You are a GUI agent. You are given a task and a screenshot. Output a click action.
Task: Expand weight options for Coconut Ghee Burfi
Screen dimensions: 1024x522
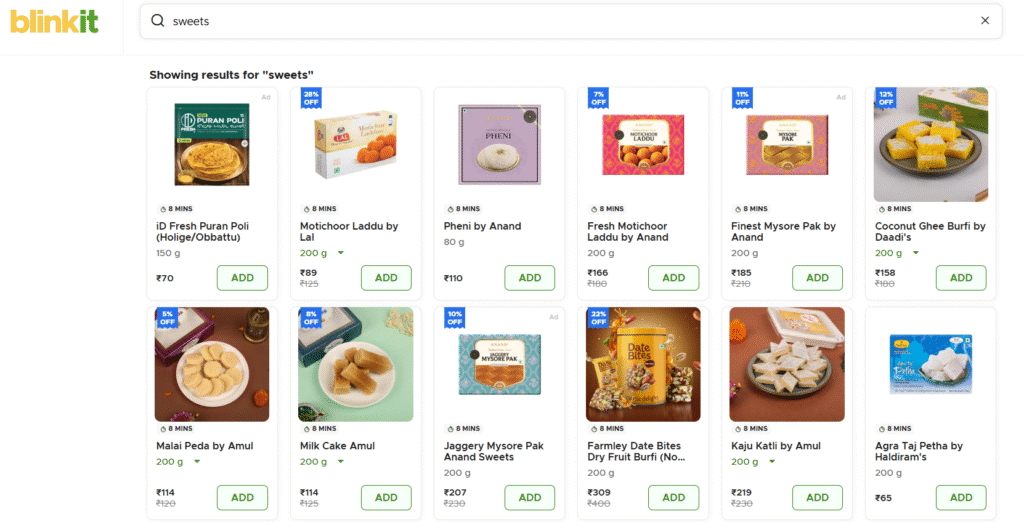(915, 253)
